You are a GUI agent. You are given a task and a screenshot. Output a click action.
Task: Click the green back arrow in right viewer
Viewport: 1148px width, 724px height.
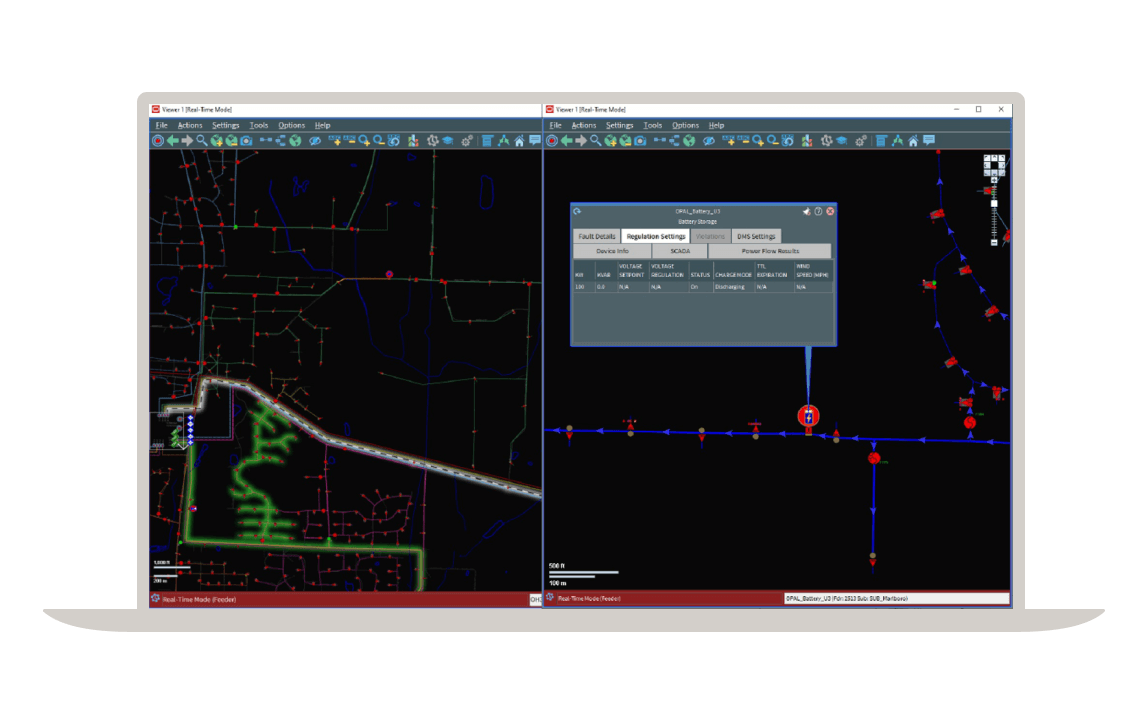[567, 141]
